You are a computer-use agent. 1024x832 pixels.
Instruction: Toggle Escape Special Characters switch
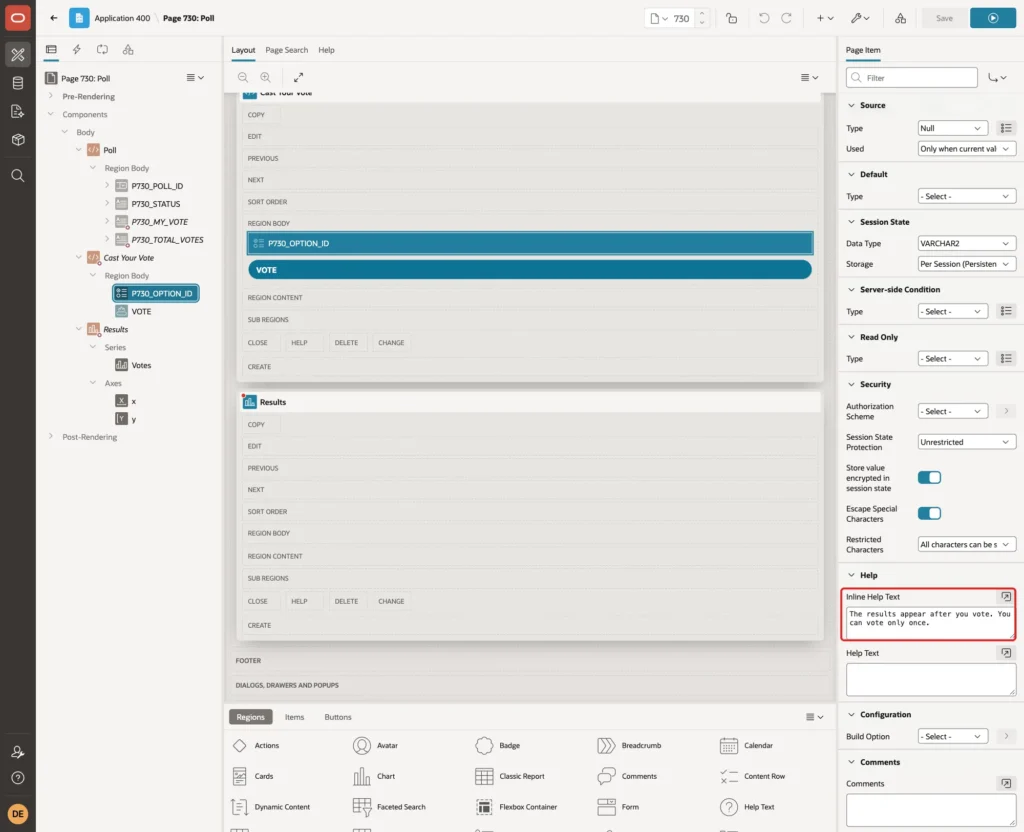929,513
